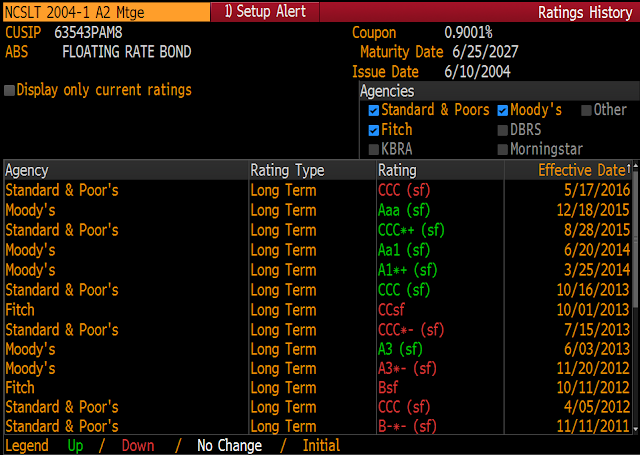
Task: Sort by the Agency column header
Action: pyautogui.click(x=126, y=170)
